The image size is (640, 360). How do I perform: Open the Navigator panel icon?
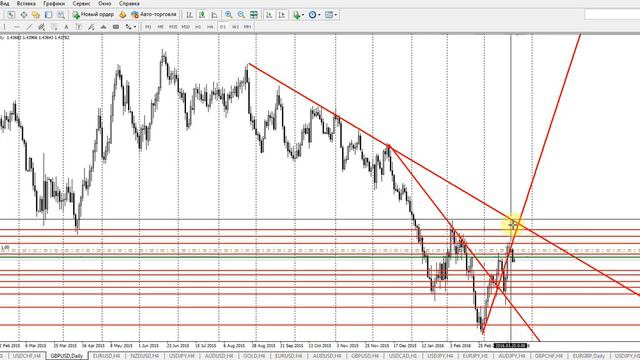36,15
